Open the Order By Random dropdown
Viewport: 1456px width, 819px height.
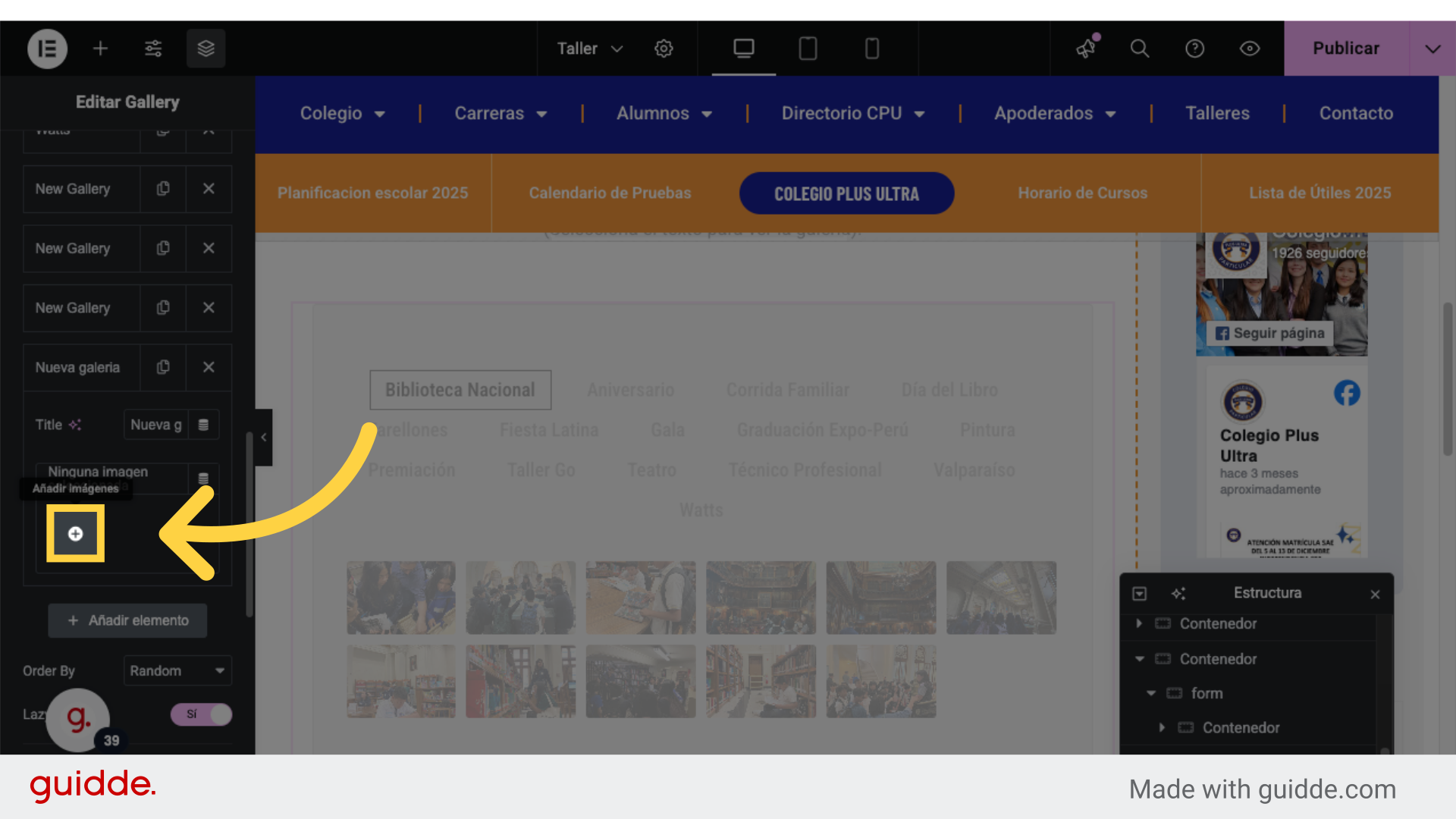pos(177,670)
